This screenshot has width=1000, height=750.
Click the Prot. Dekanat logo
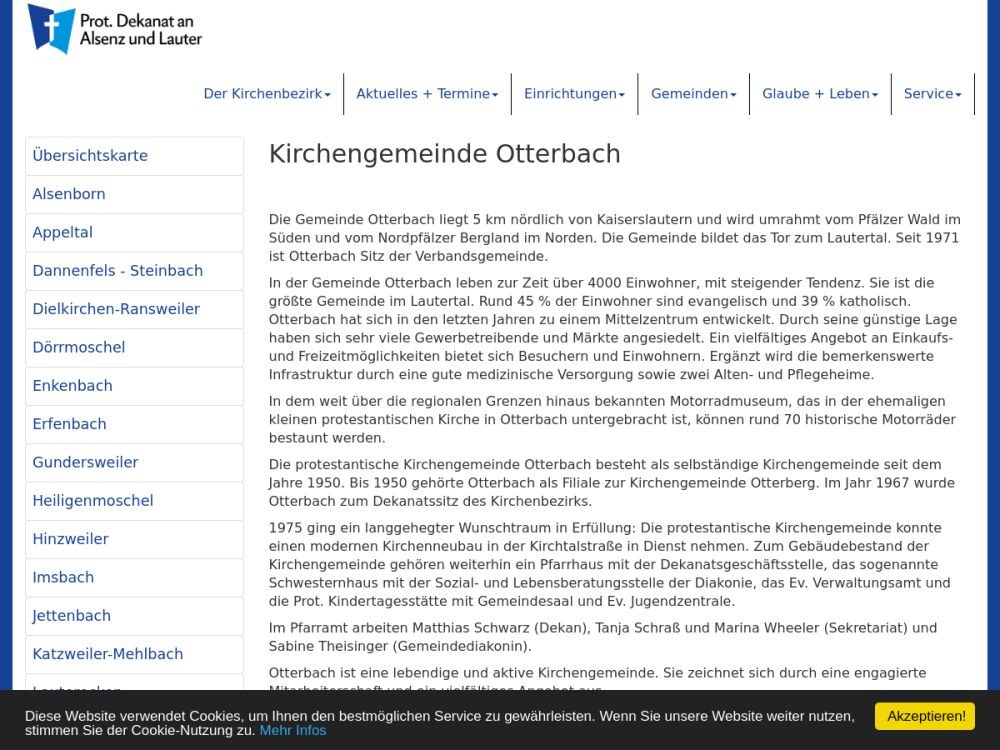pyautogui.click(x=115, y=29)
